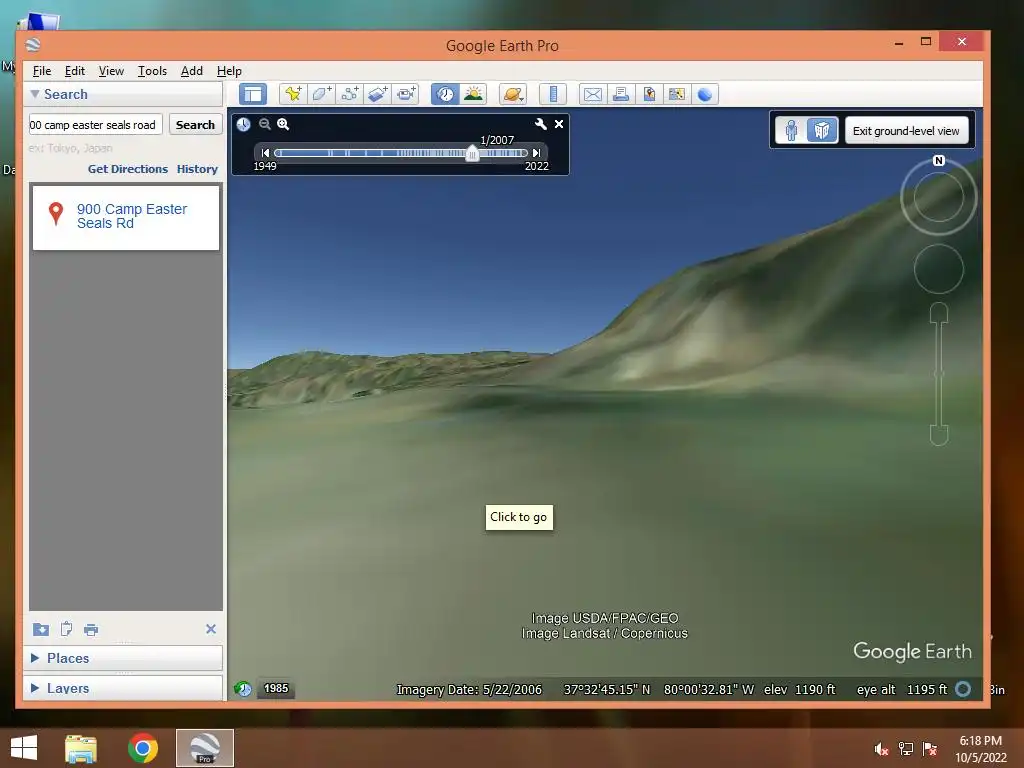
Task: Click the red pin of the search result
Action: pyautogui.click(x=56, y=213)
